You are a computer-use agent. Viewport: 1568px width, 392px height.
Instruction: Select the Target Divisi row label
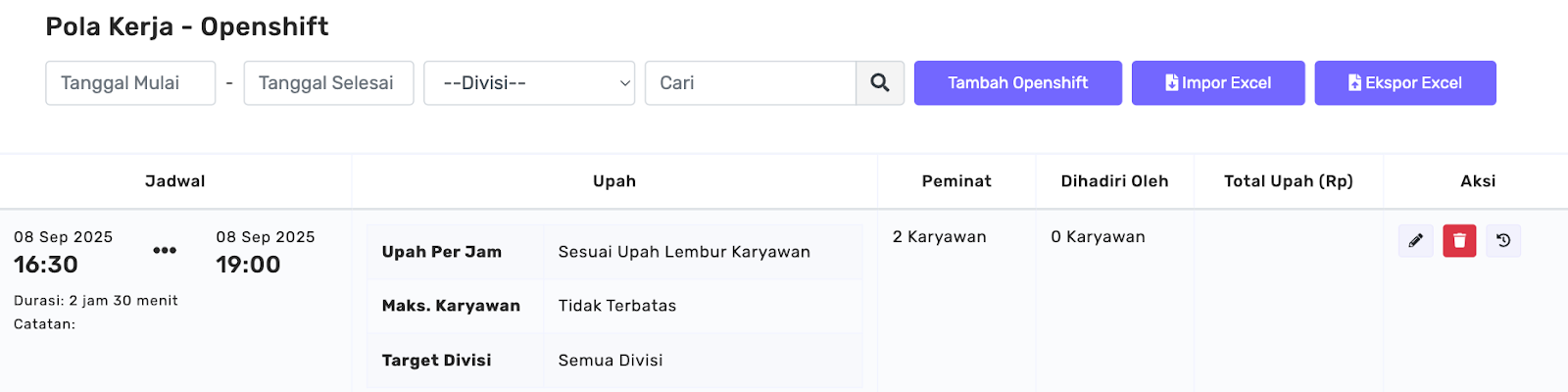point(436,361)
